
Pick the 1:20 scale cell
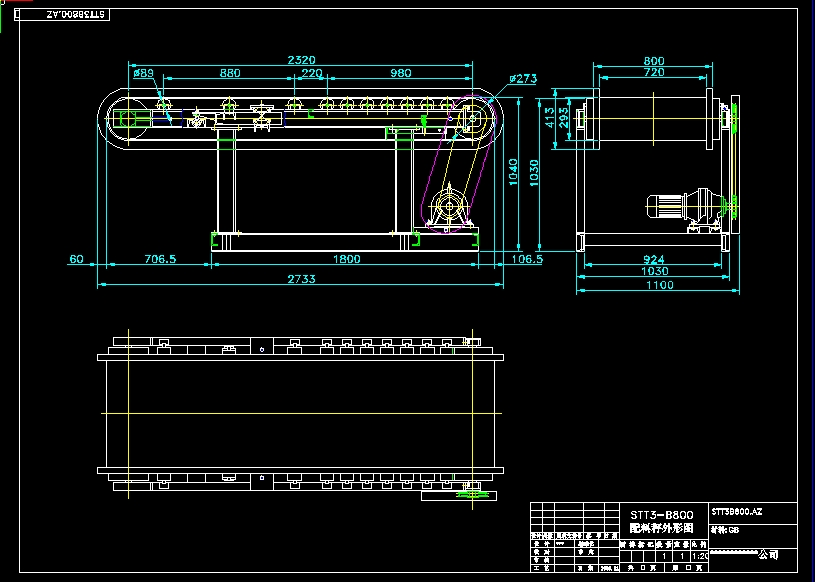699,556
